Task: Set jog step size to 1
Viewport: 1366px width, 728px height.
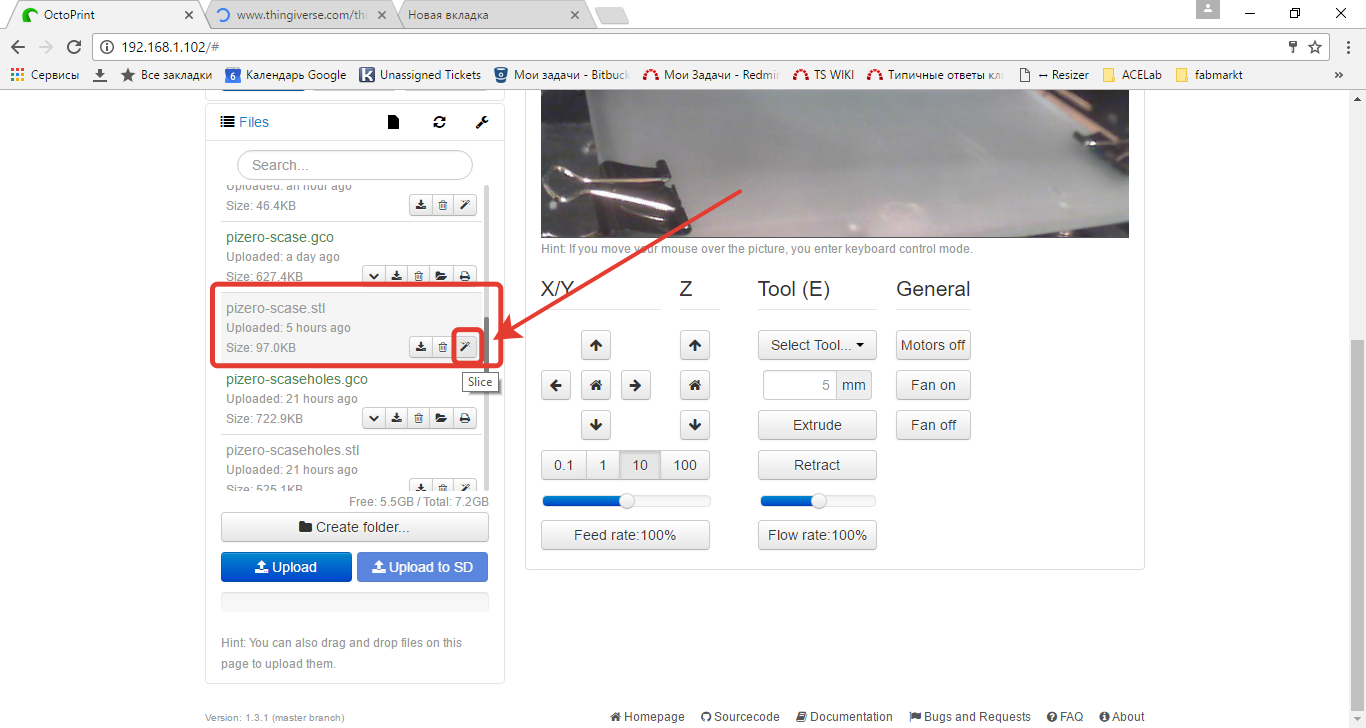Action: pyautogui.click(x=603, y=465)
